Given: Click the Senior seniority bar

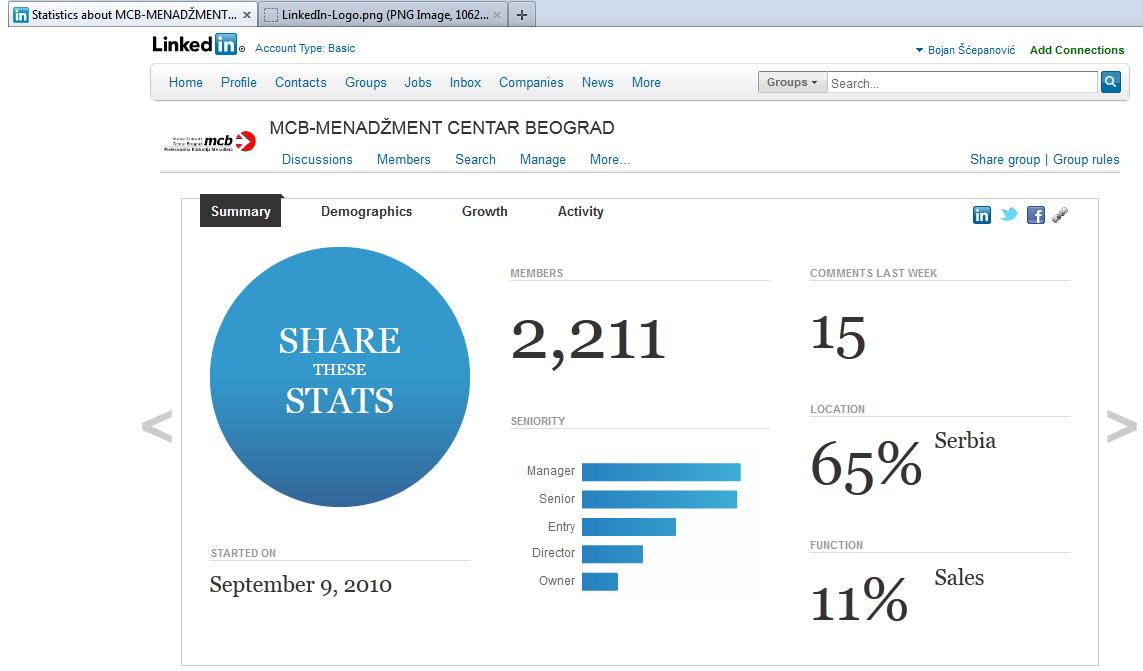Looking at the screenshot, I should pyautogui.click(x=659, y=500).
